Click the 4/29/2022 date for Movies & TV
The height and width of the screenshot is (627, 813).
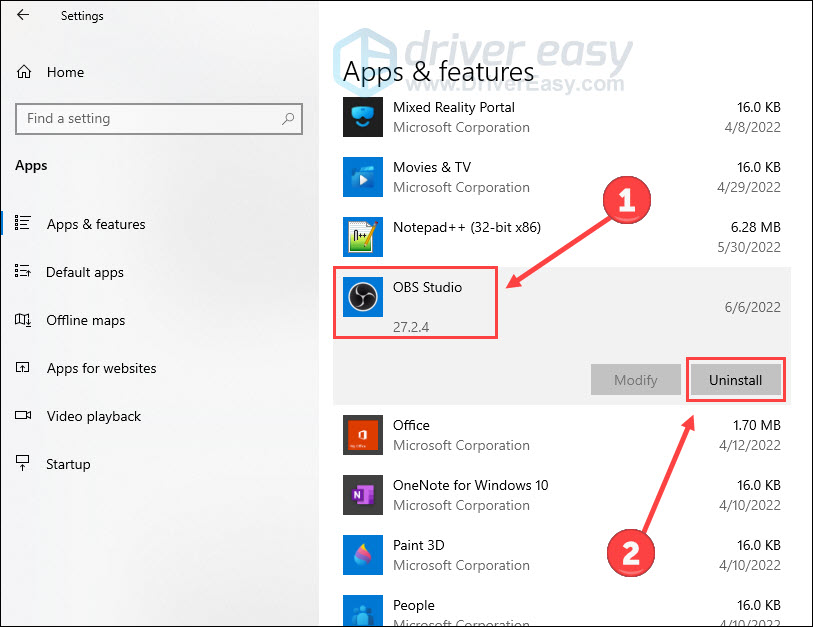(749, 187)
